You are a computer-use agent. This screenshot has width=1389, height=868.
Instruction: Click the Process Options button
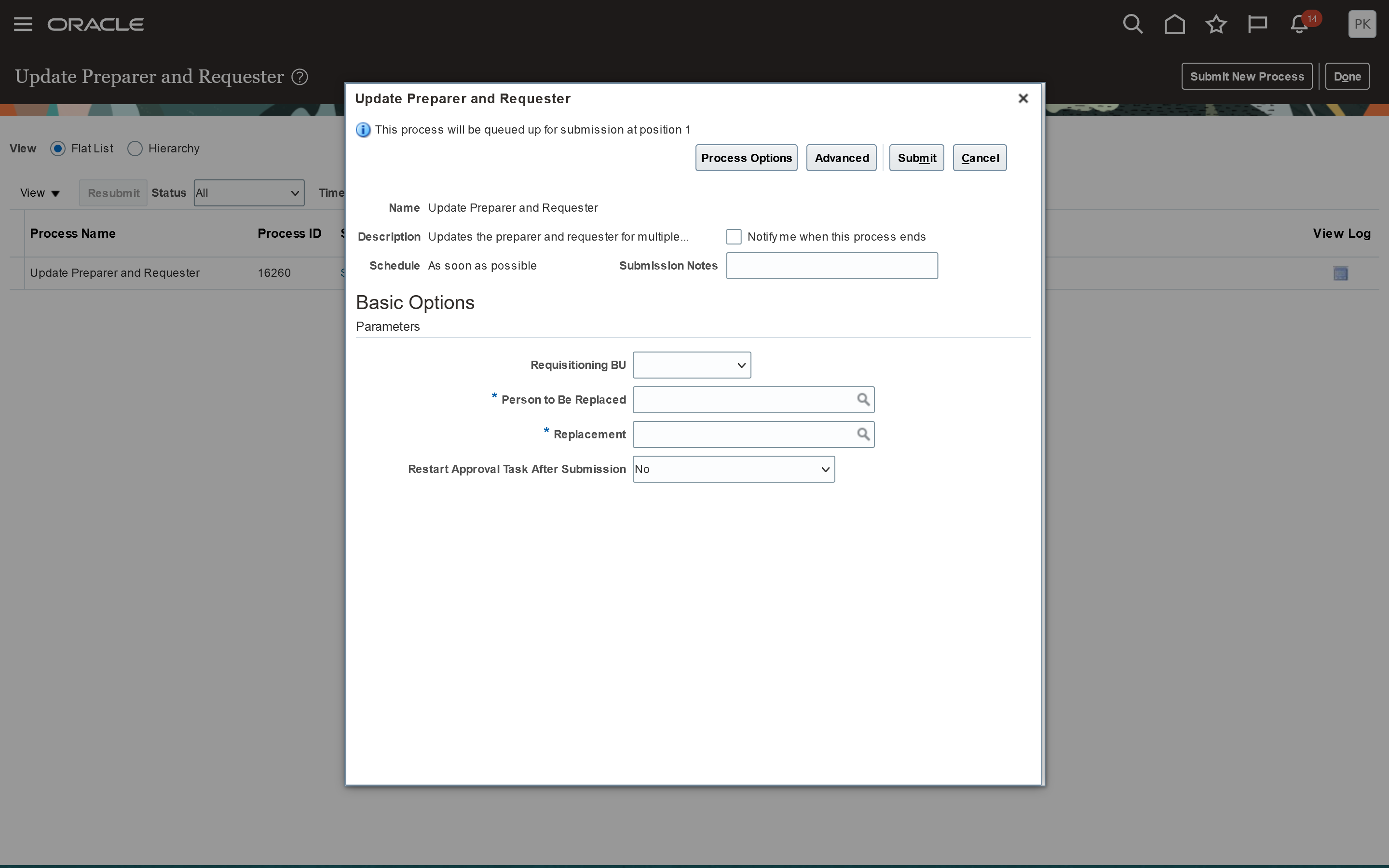[x=746, y=158]
